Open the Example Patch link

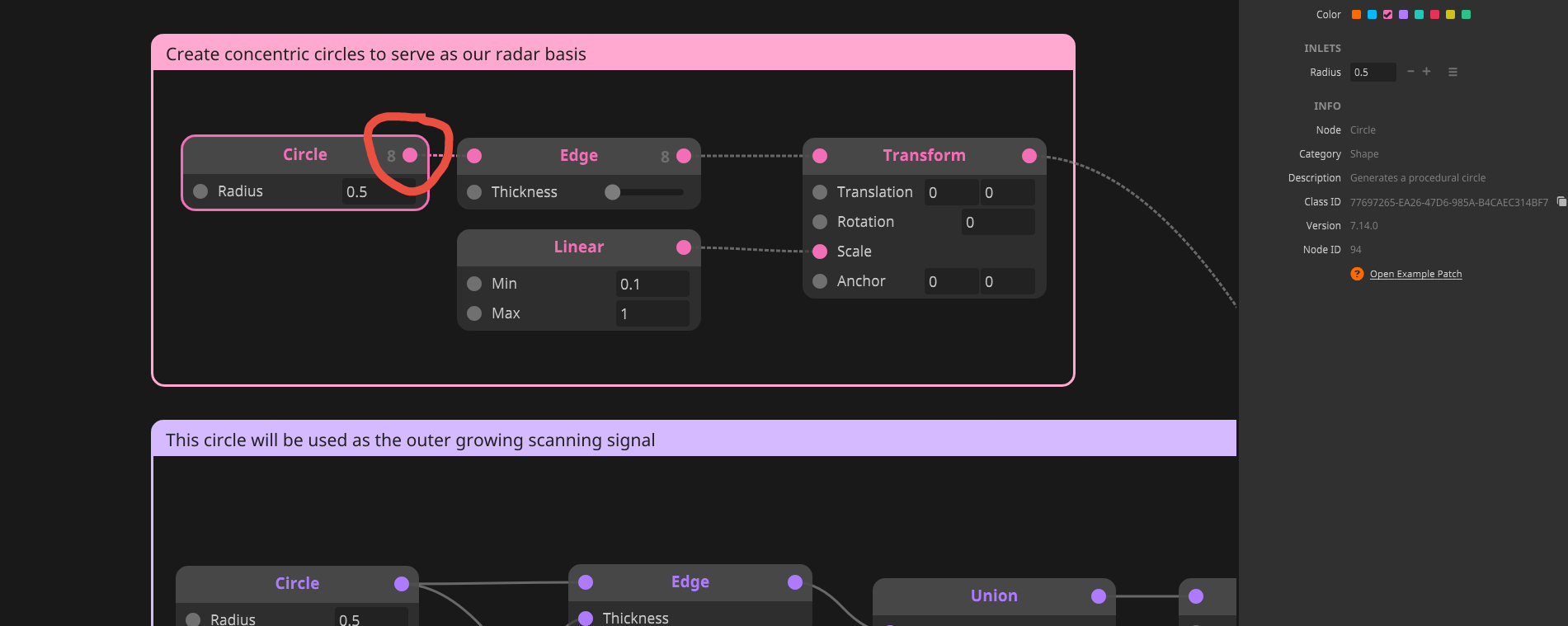[1415, 274]
